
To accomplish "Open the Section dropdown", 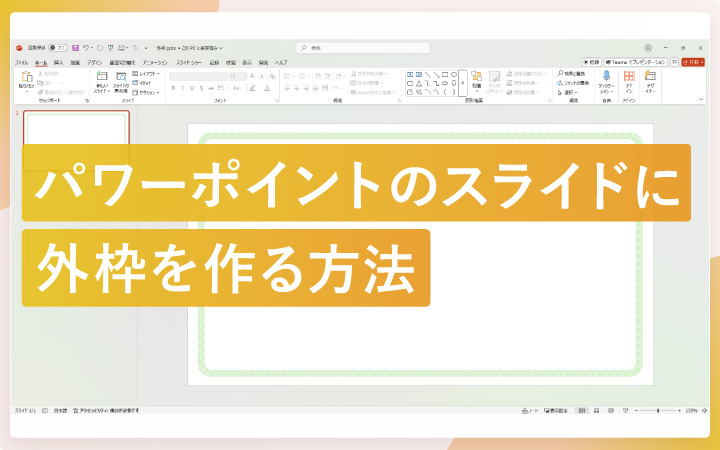I will pos(145,92).
